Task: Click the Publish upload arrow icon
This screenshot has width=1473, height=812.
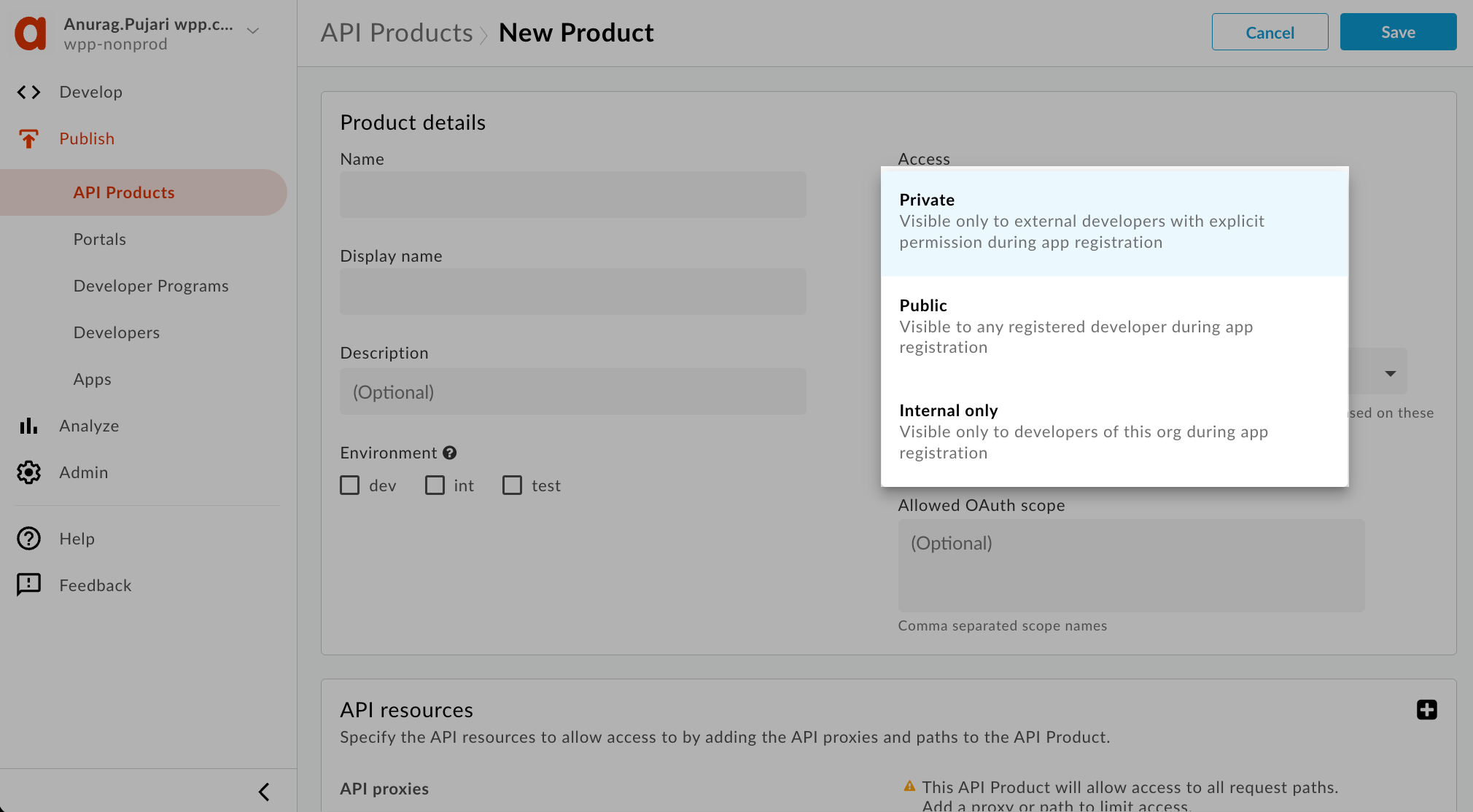Action: click(x=28, y=138)
